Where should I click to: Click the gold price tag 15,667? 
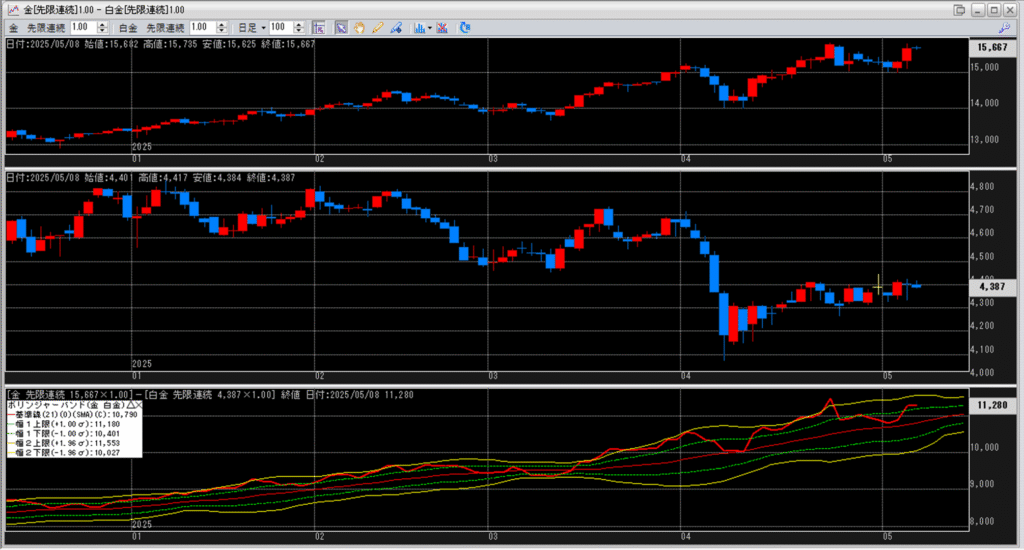pos(992,47)
